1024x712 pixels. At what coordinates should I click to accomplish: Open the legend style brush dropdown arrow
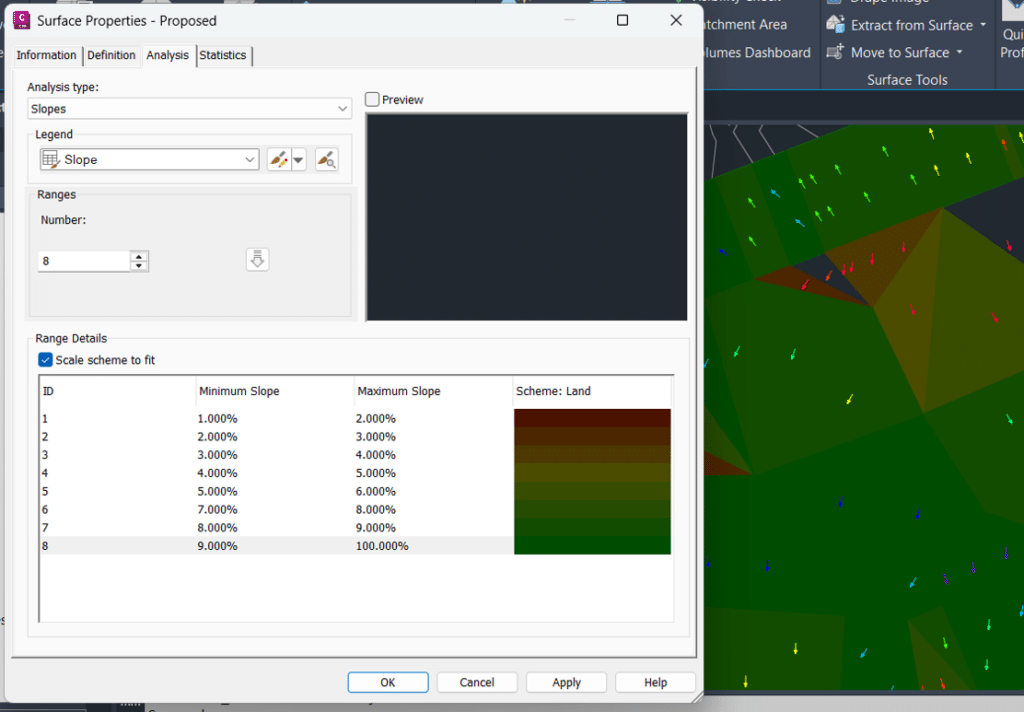point(298,159)
